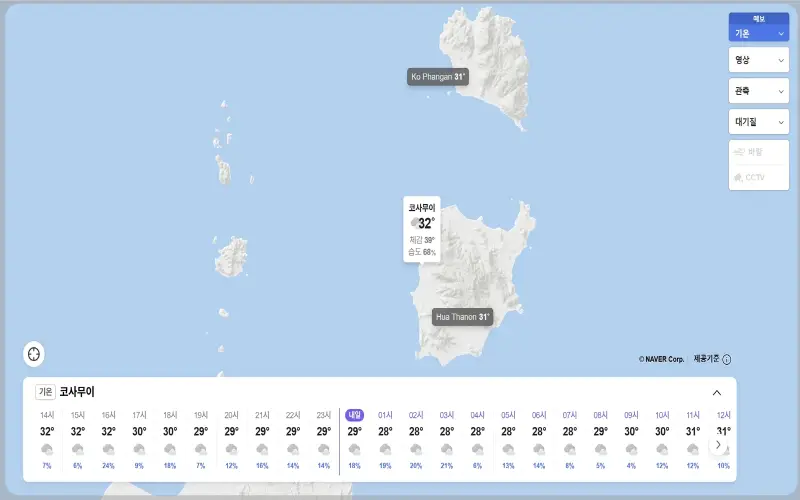Viewport: 800px width, 500px height.
Task: Toggle the 바람 wind layer
Action: point(759,152)
